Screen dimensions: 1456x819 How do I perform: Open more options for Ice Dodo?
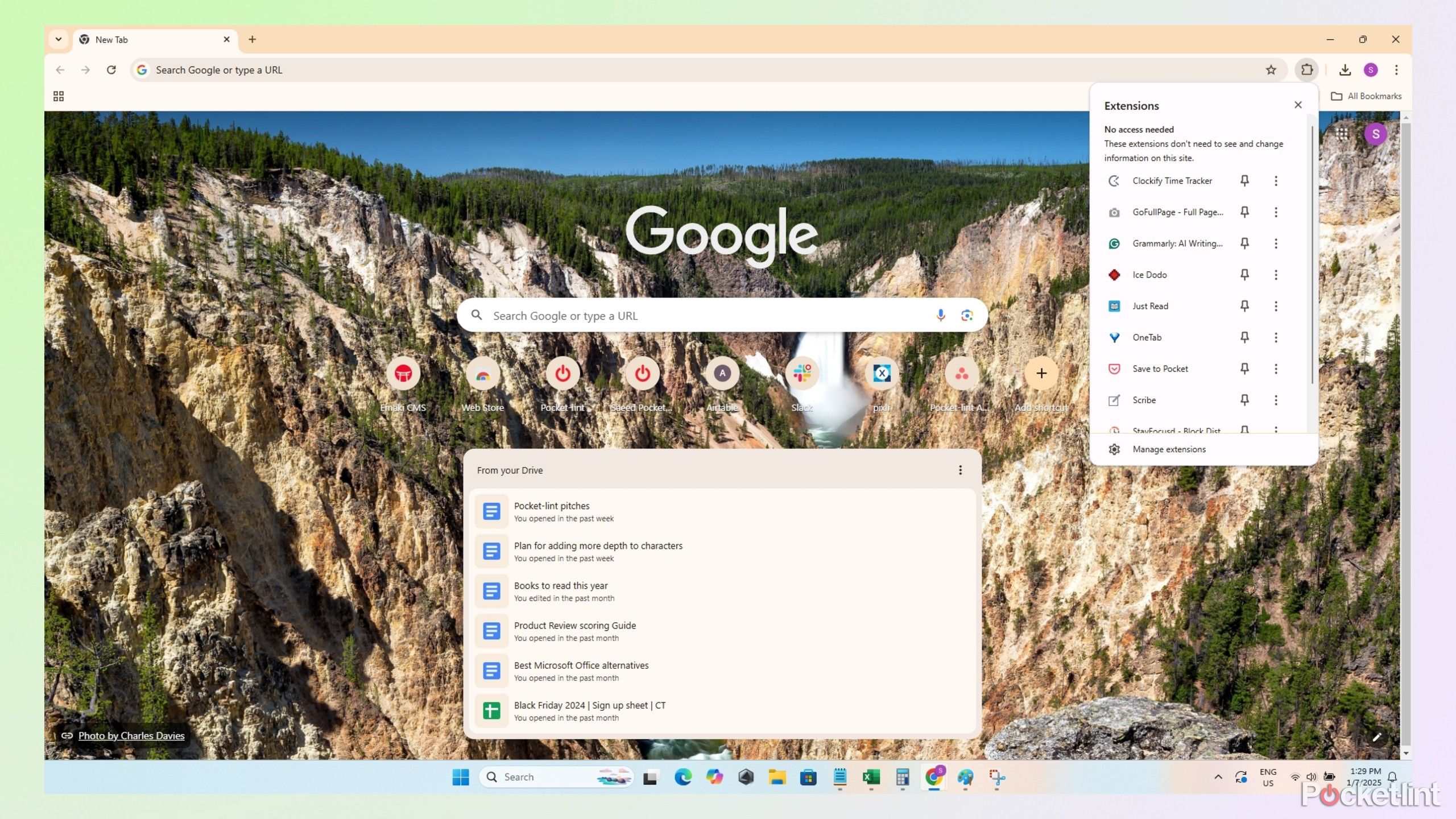pyautogui.click(x=1276, y=274)
